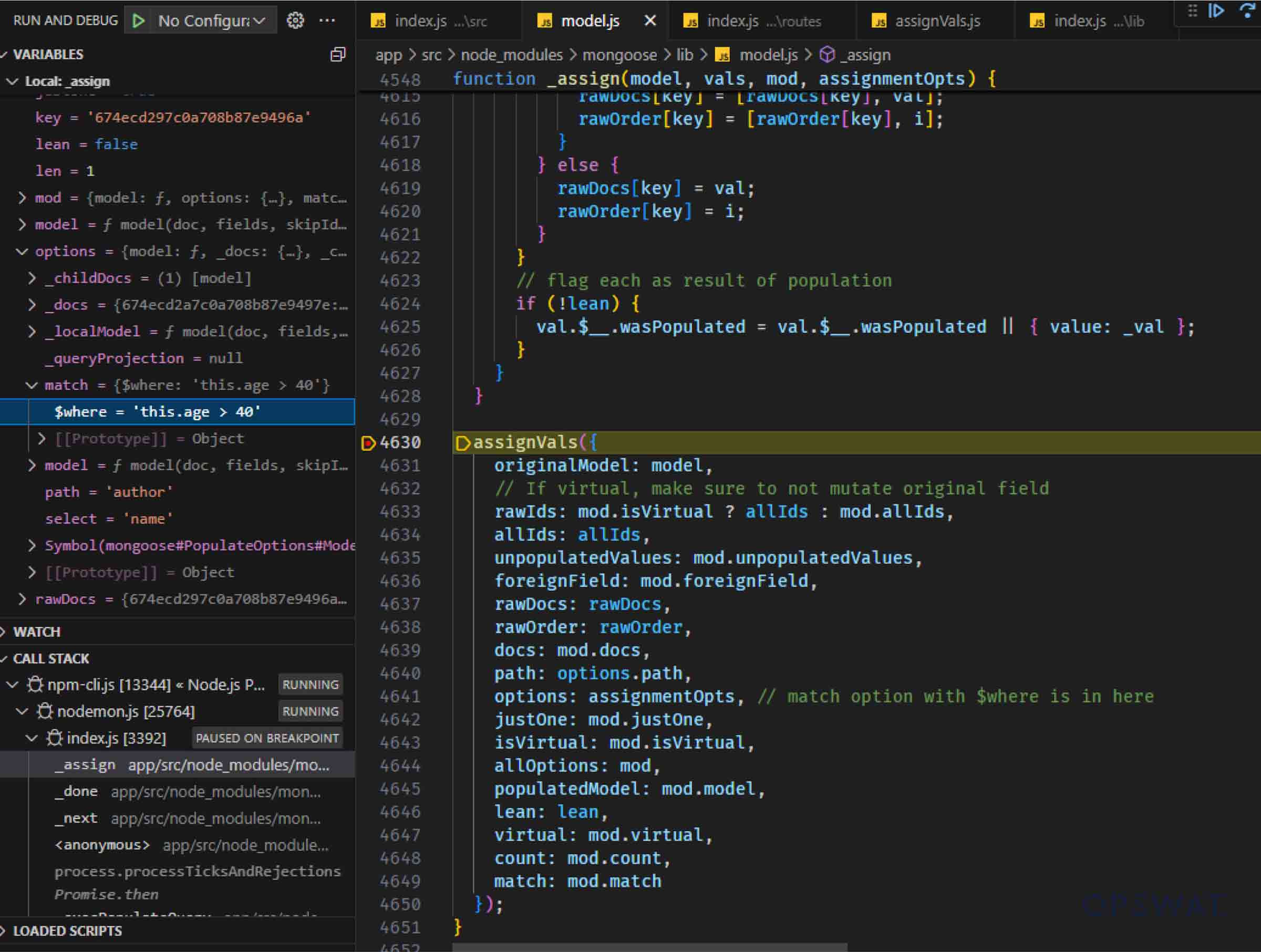
Task: Click mongoose in the breadcrumb path
Action: tap(620, 55)
